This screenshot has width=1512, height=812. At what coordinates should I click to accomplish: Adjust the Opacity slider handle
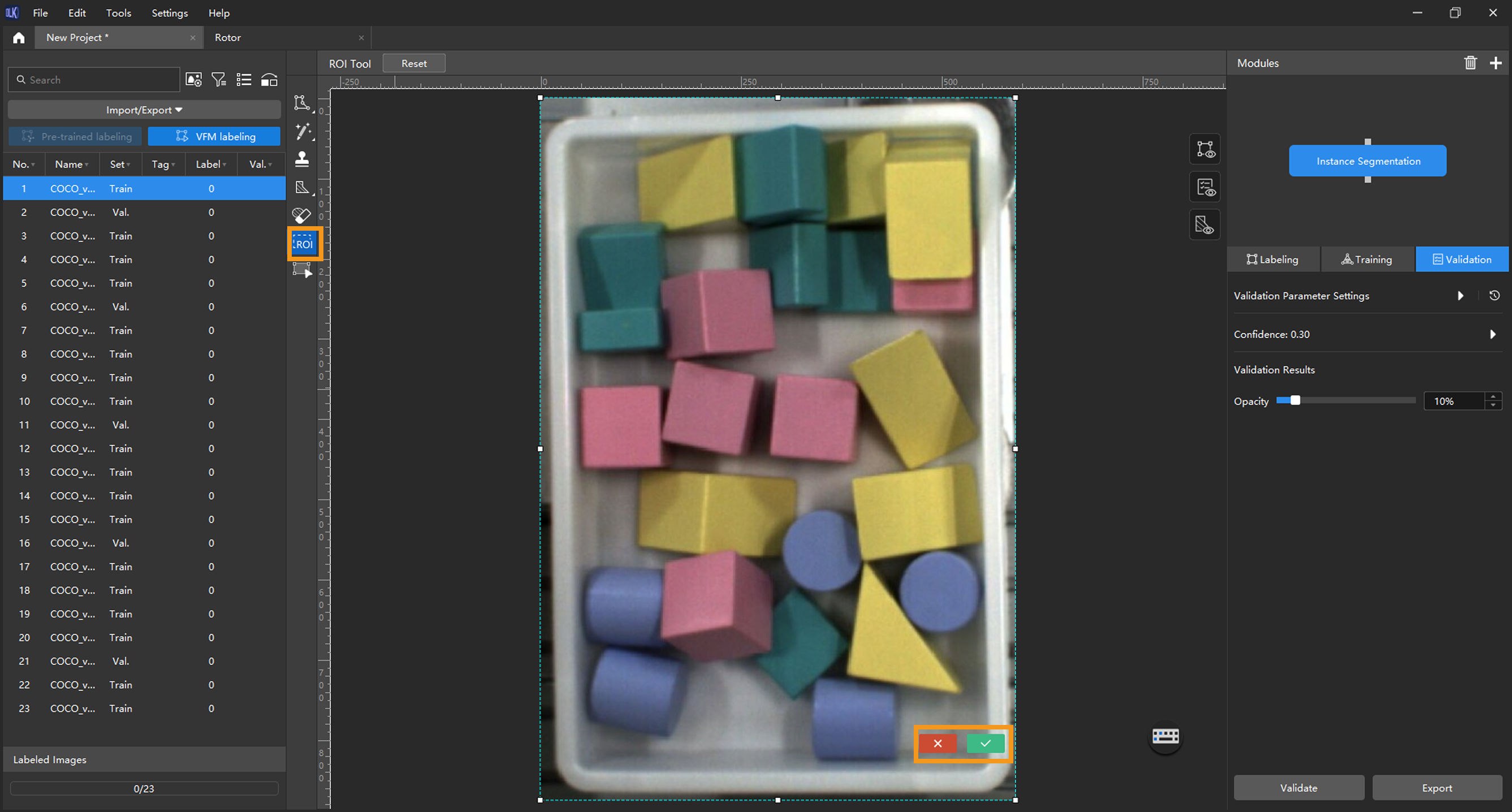(1295, 400)
